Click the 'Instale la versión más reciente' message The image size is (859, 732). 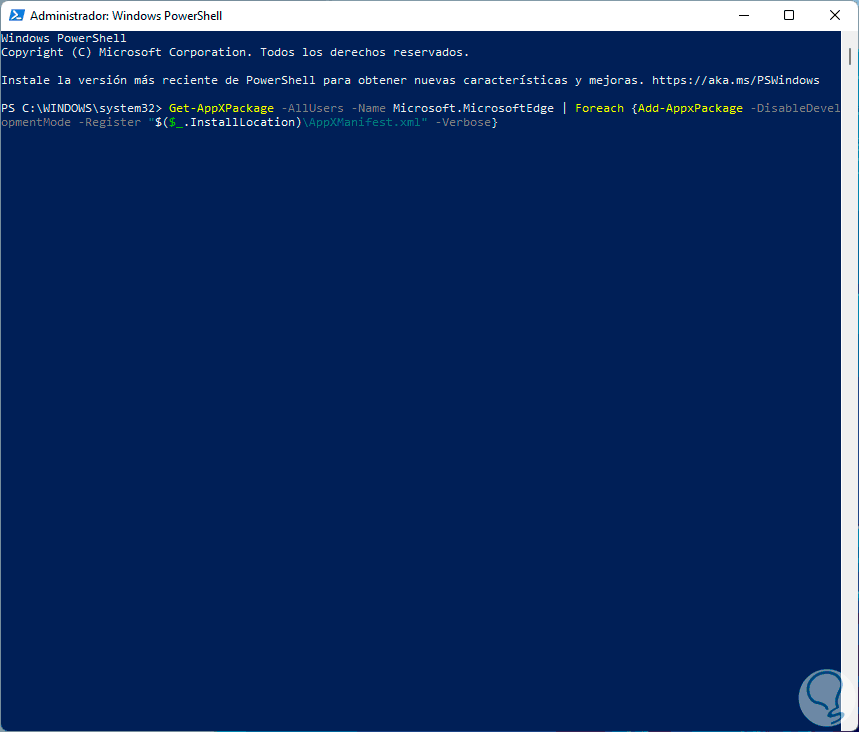click(x=410, y=80)
